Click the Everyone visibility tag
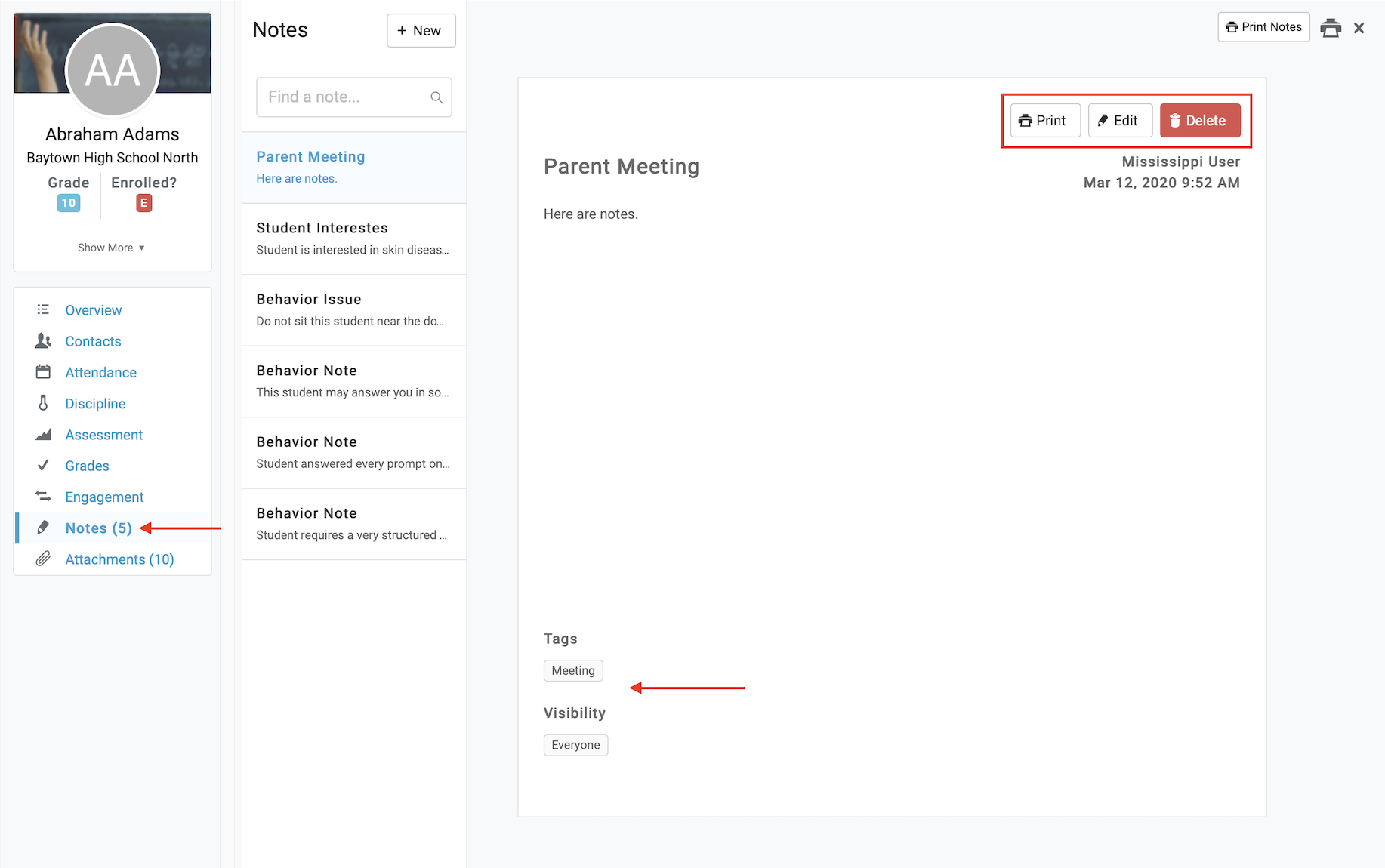 (x=575, y=745)
